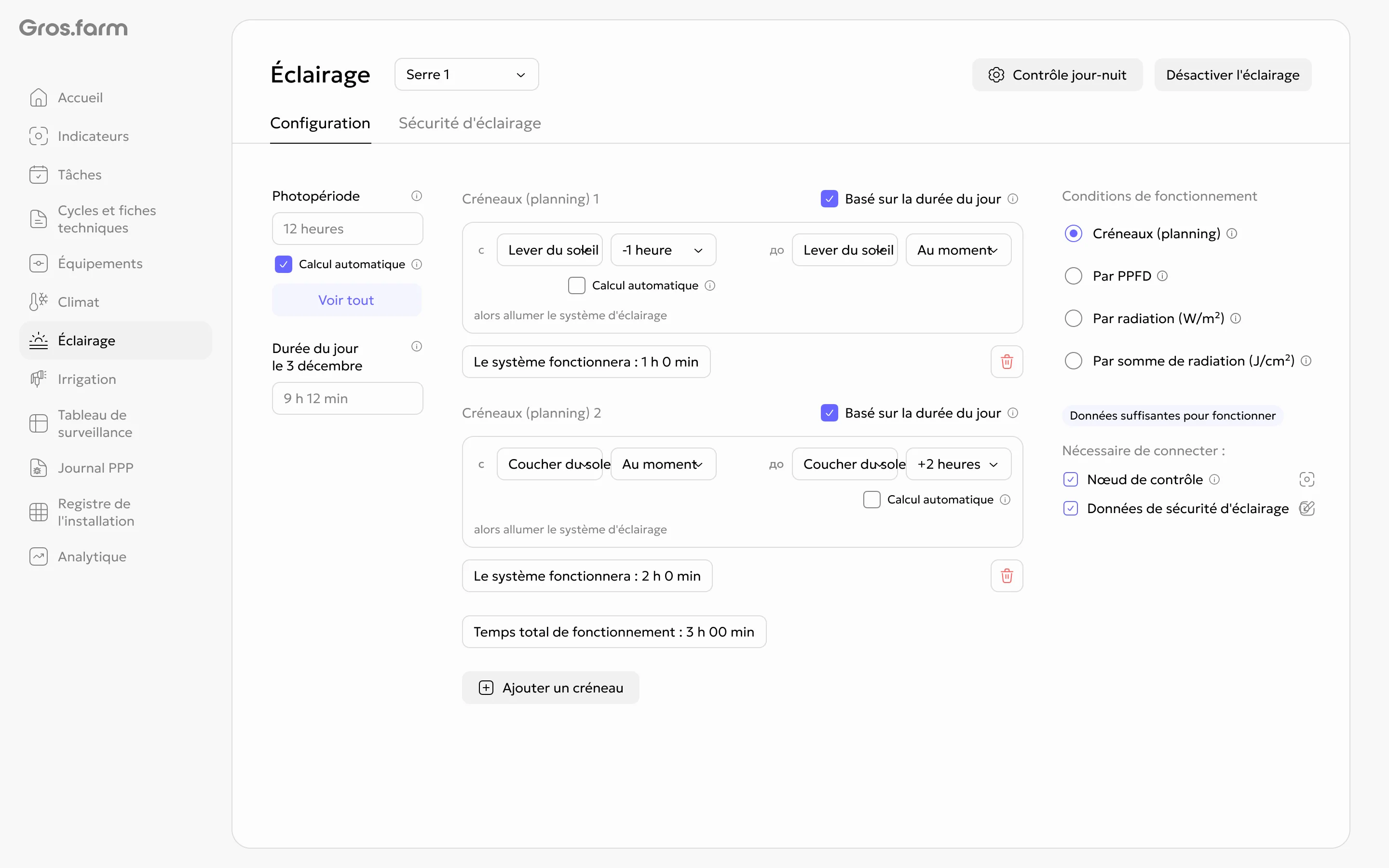The width and height of the screenshot is (1389, 868).
Task: Click 'Le système fonctionnera : 2 h 0 min'
Action: coord(587,576)
